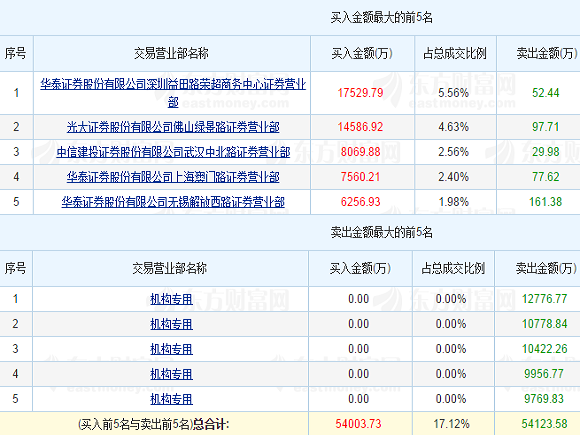Select sell amount 52.44
The width and height of the screenshot is (580, 435).
point(546,92)
